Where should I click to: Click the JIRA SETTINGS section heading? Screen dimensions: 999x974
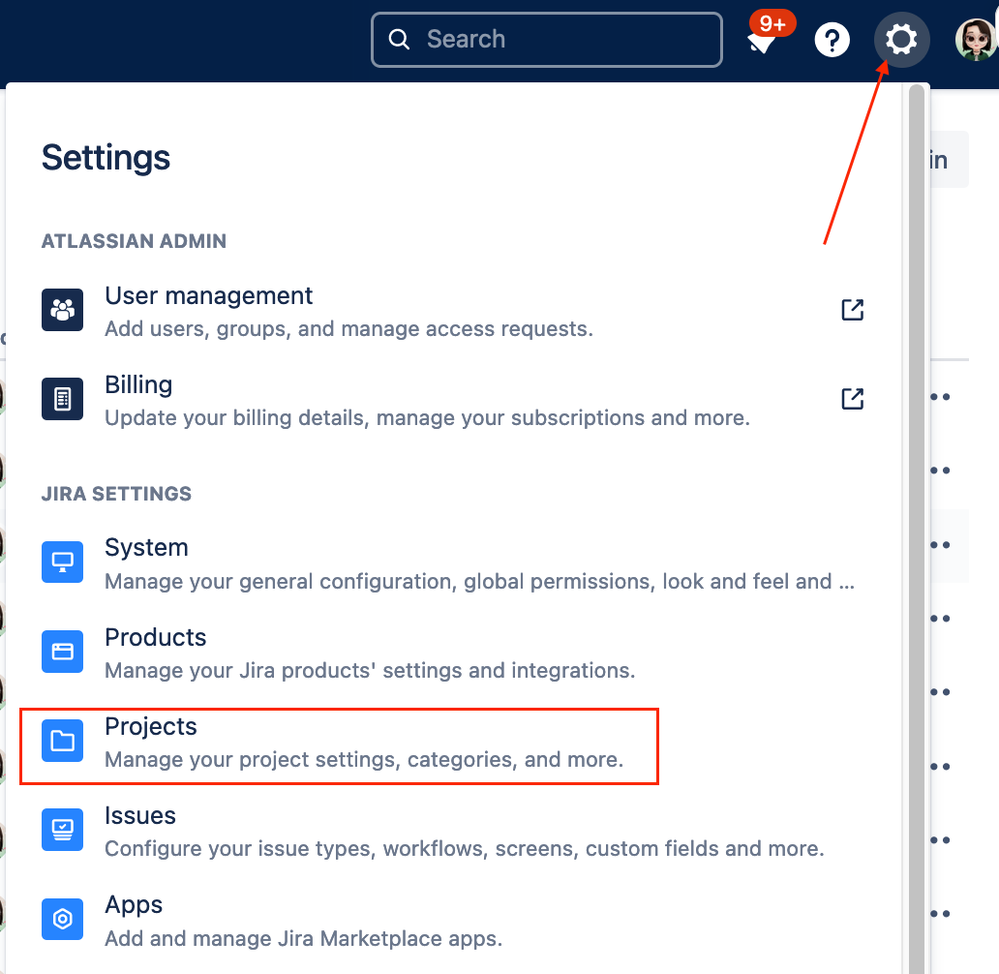pyautogui.click(x=117, y=494)
